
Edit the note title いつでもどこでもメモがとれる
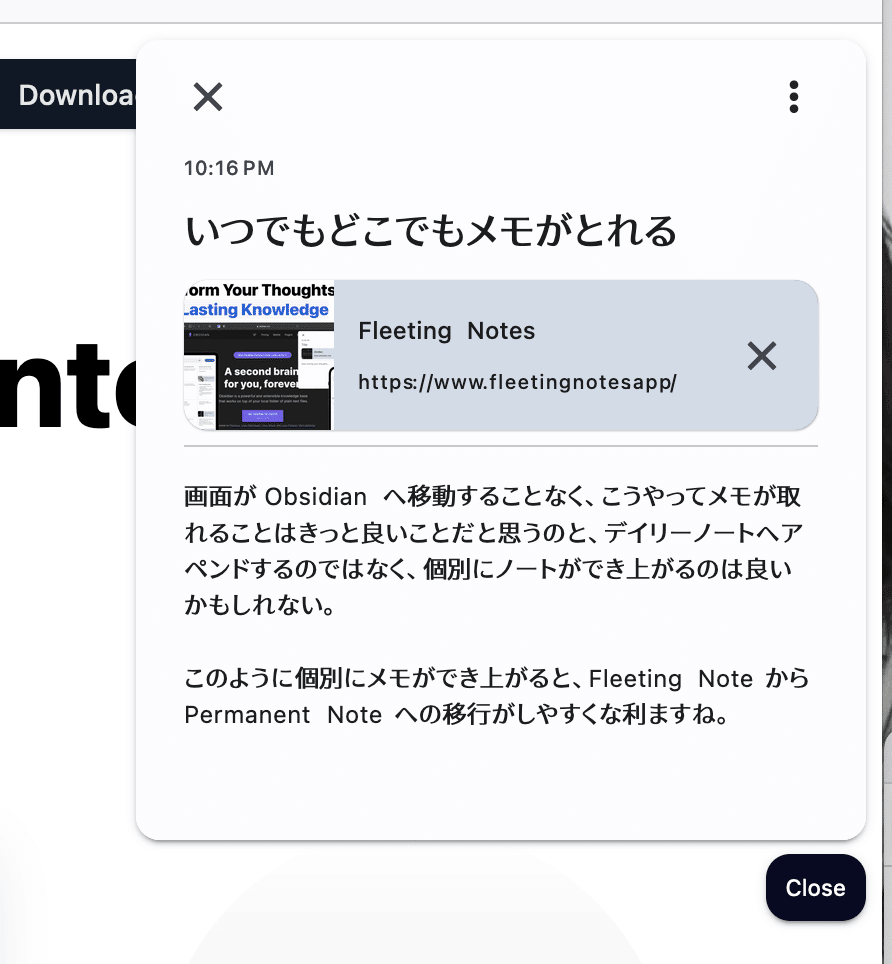click(429, 230)
